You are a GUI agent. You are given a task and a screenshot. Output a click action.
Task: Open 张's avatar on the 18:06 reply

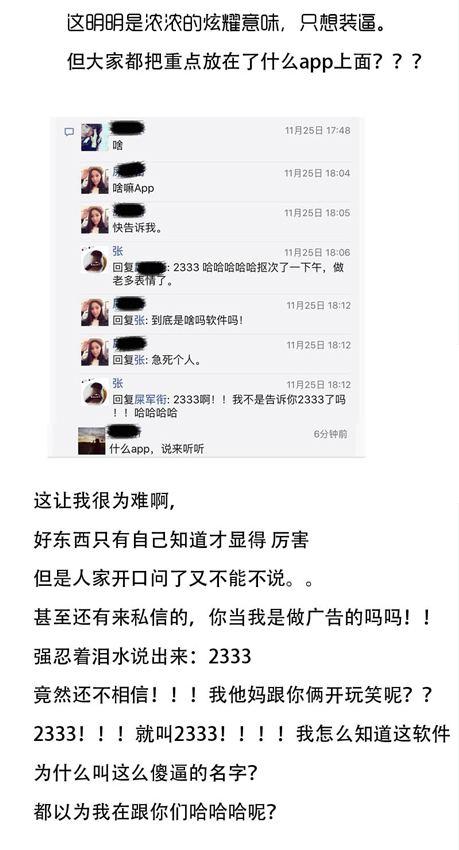click(94, 259)
